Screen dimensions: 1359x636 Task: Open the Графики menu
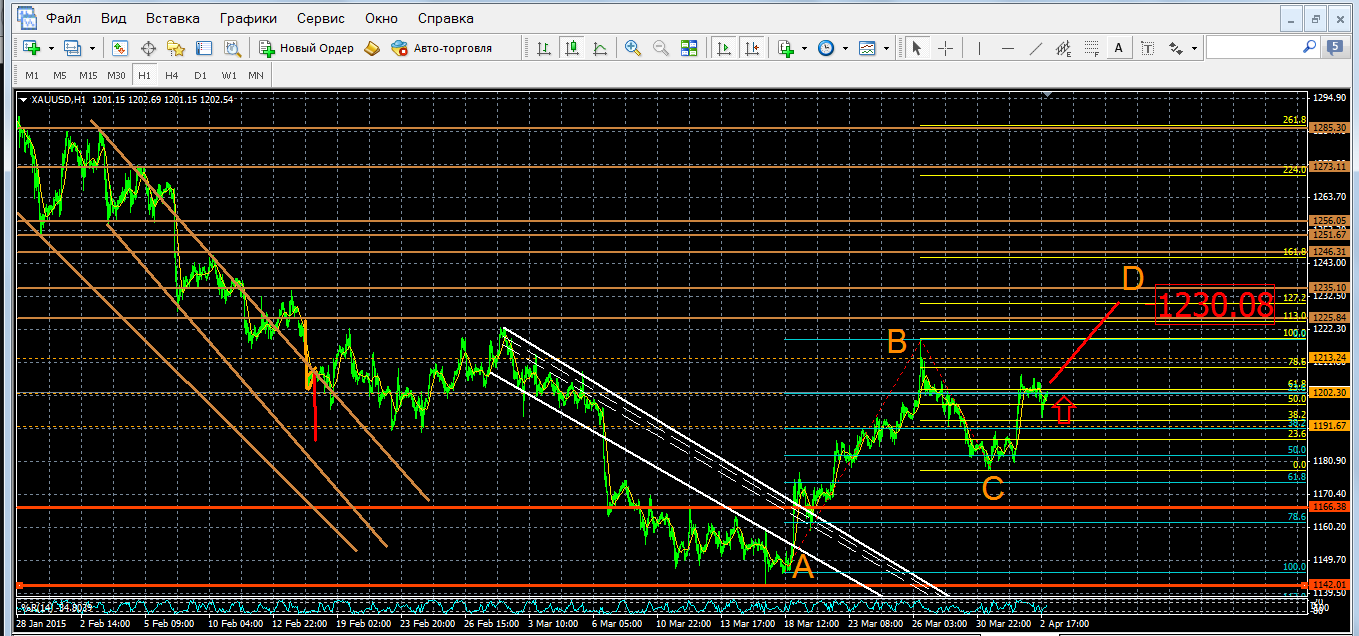point(248,18)
